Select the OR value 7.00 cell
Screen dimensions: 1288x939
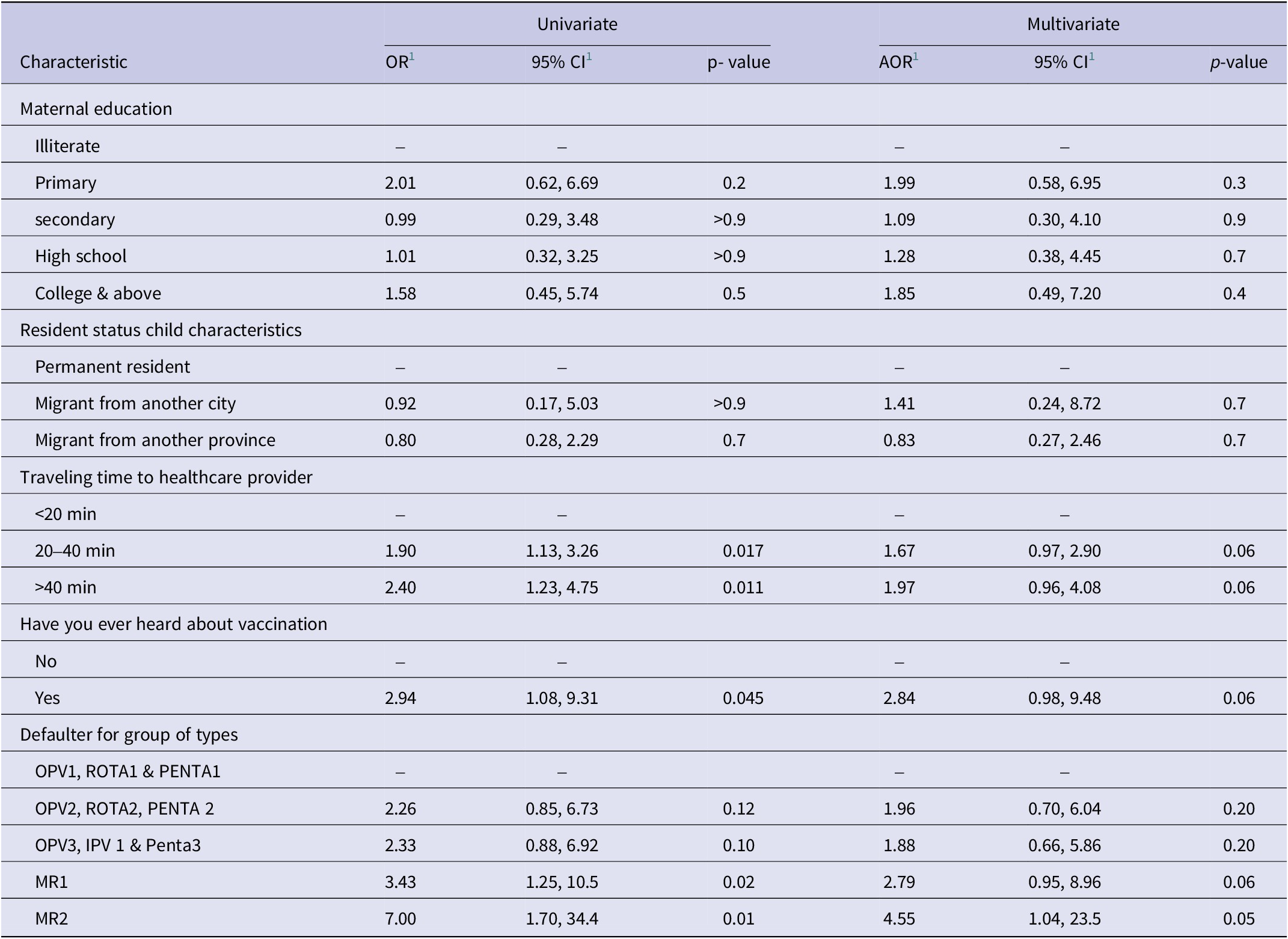click(x=400, y=919)
